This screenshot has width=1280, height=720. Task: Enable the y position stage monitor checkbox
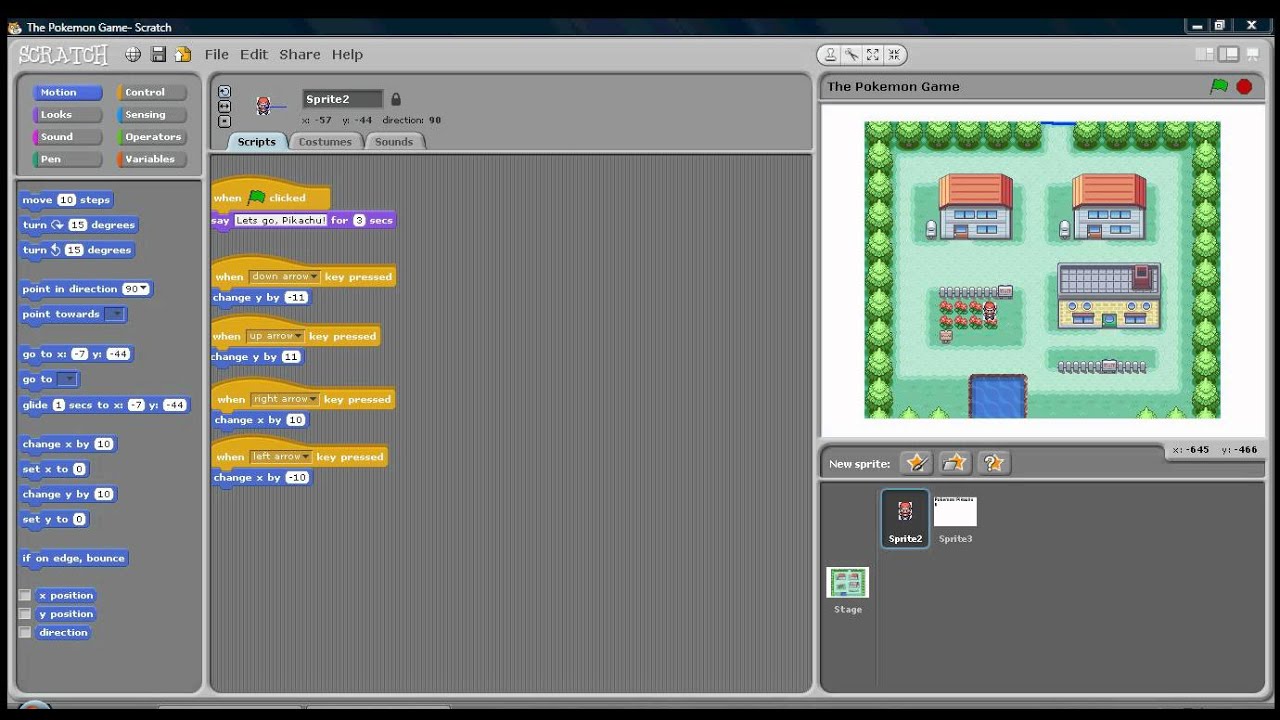(26, 614)
